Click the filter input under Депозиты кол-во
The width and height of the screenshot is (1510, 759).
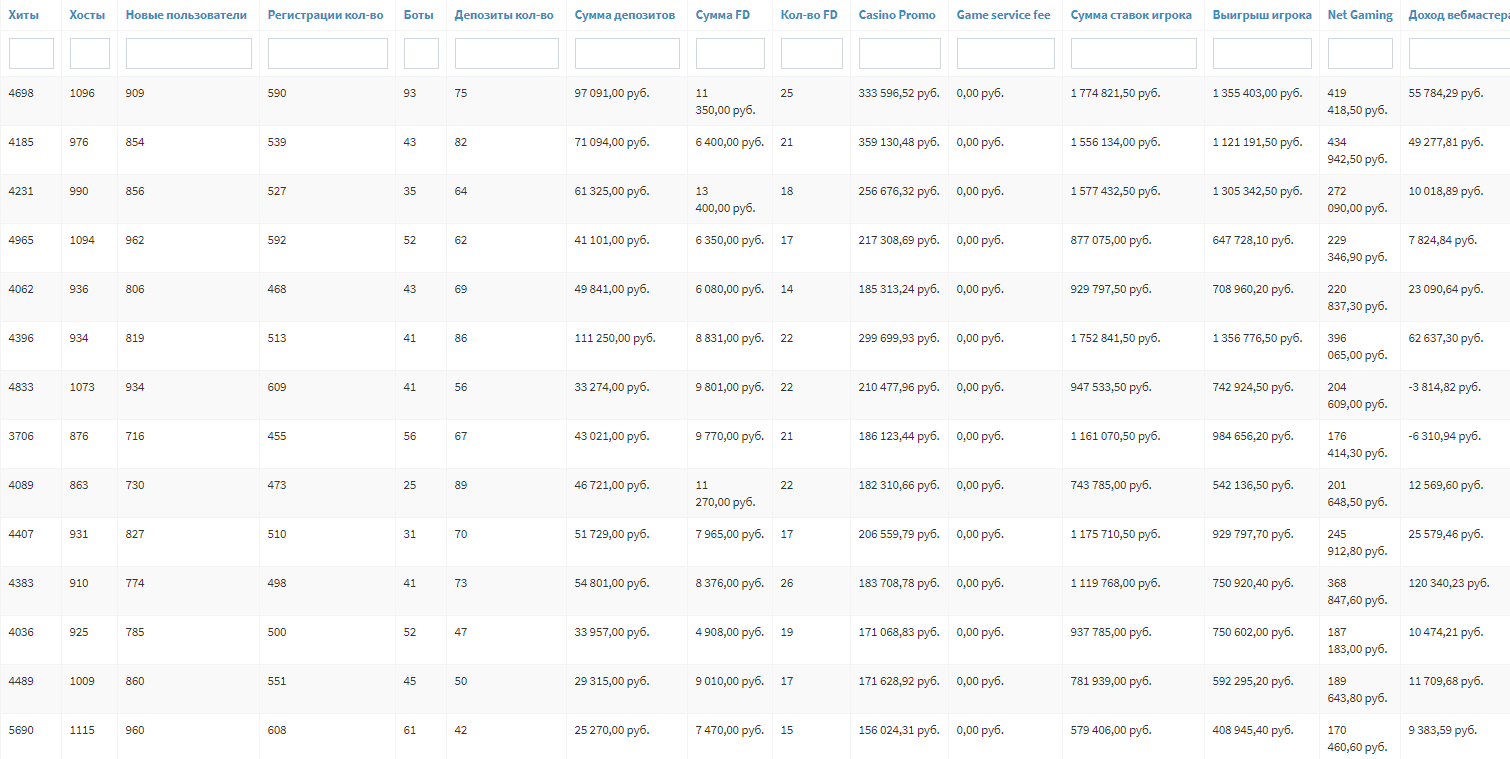[x=506, y=53]
